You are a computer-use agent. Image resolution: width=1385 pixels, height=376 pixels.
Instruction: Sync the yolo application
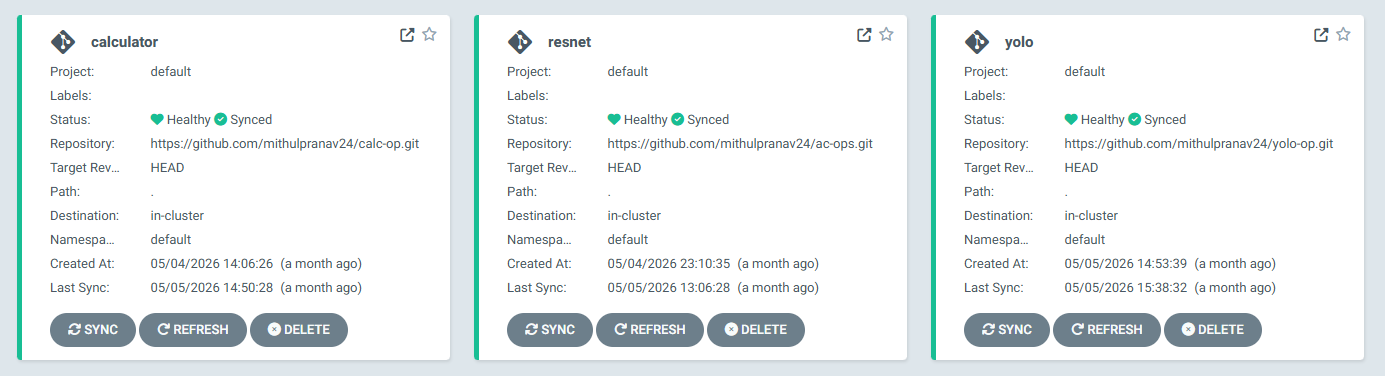(x=1007, y=330)
